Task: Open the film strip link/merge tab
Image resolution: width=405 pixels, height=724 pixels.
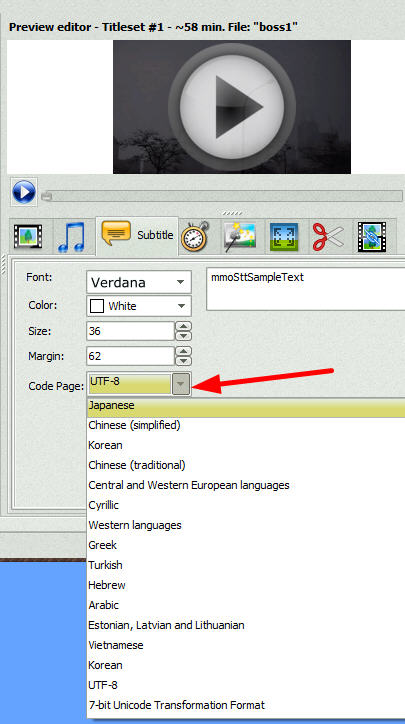Action: [372, 236]
